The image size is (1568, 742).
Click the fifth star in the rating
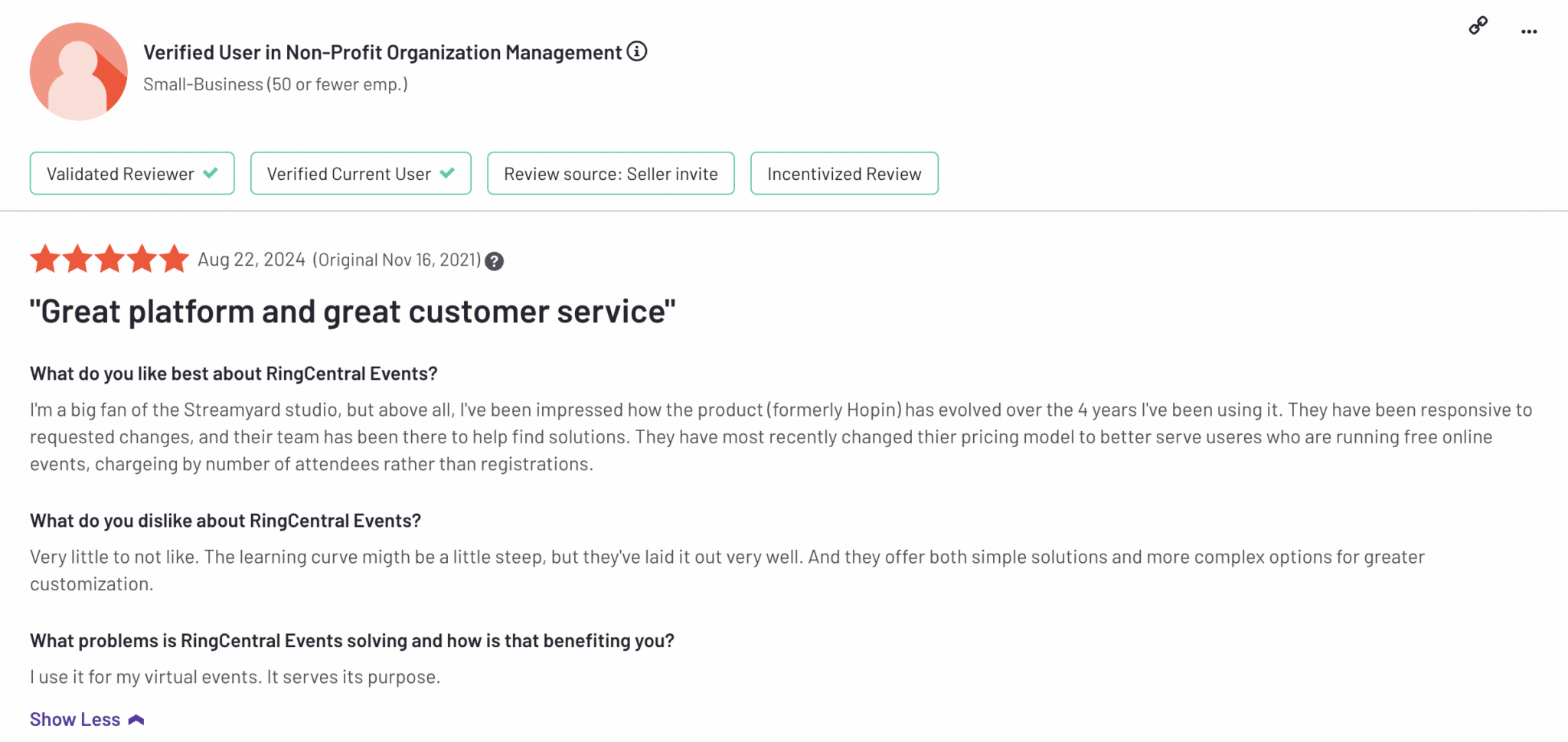coord(175,259)
